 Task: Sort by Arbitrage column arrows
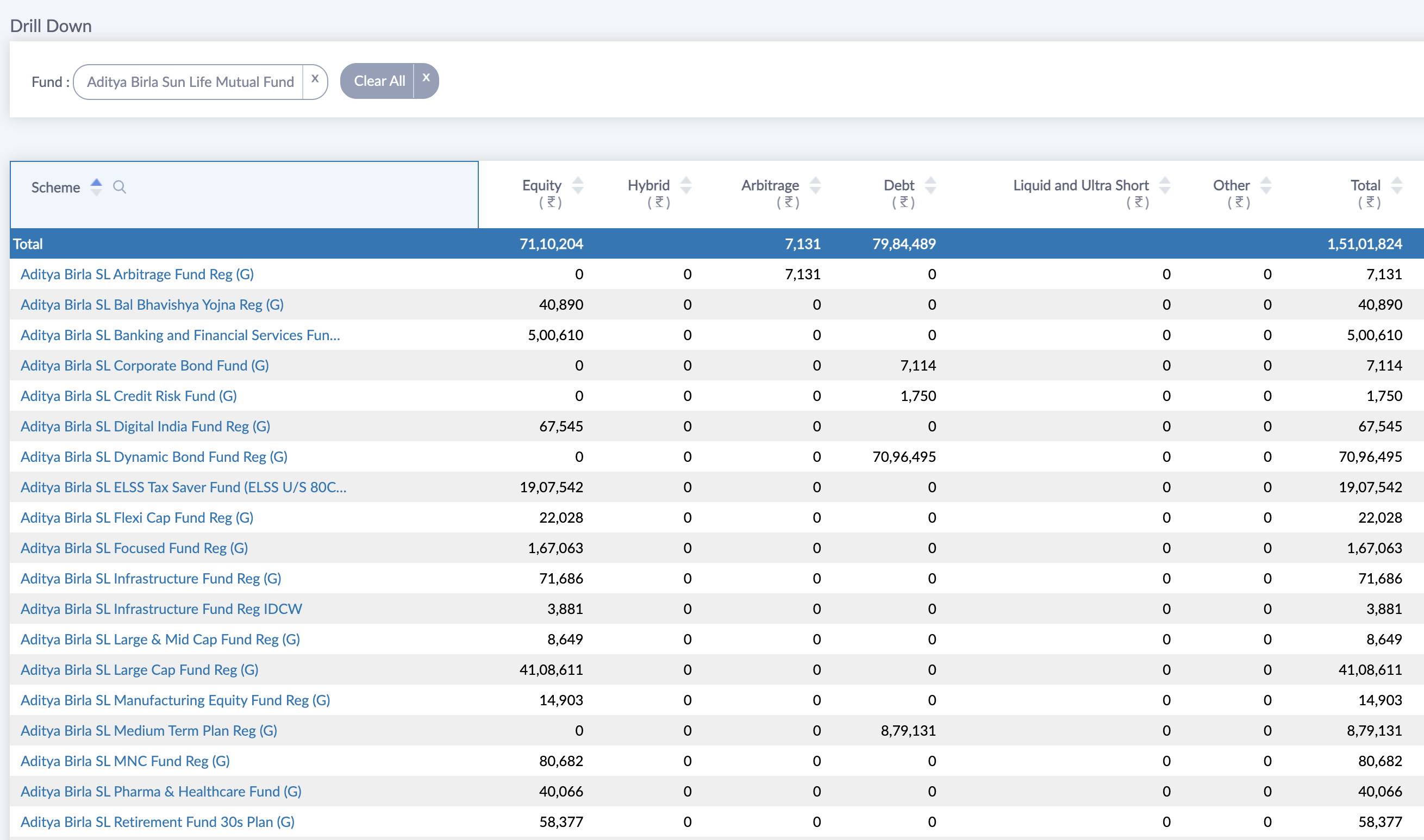[x=815, y=185]
